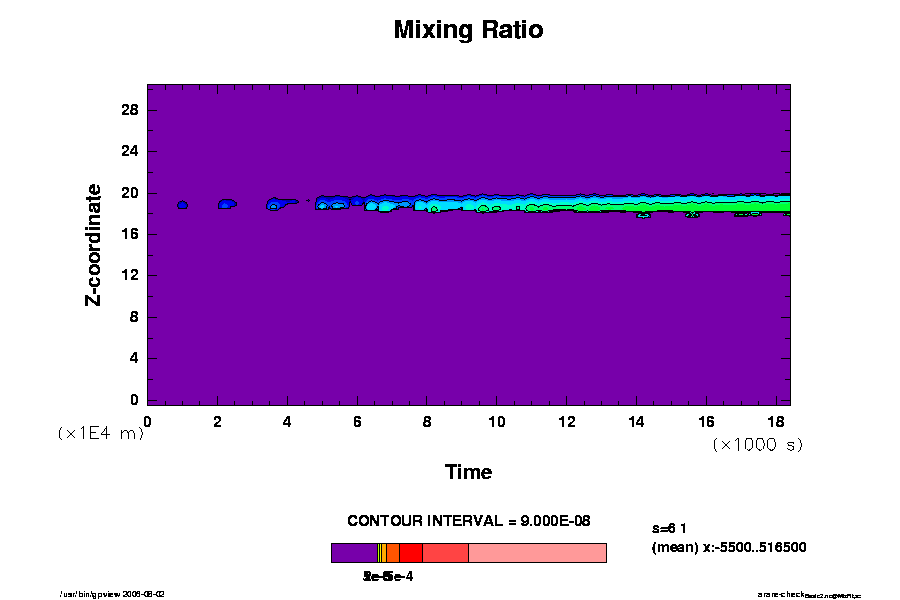The image size is (900, 600).
Task: Click the "Mixing Ratio" plot title
Action: click(468, 30)
